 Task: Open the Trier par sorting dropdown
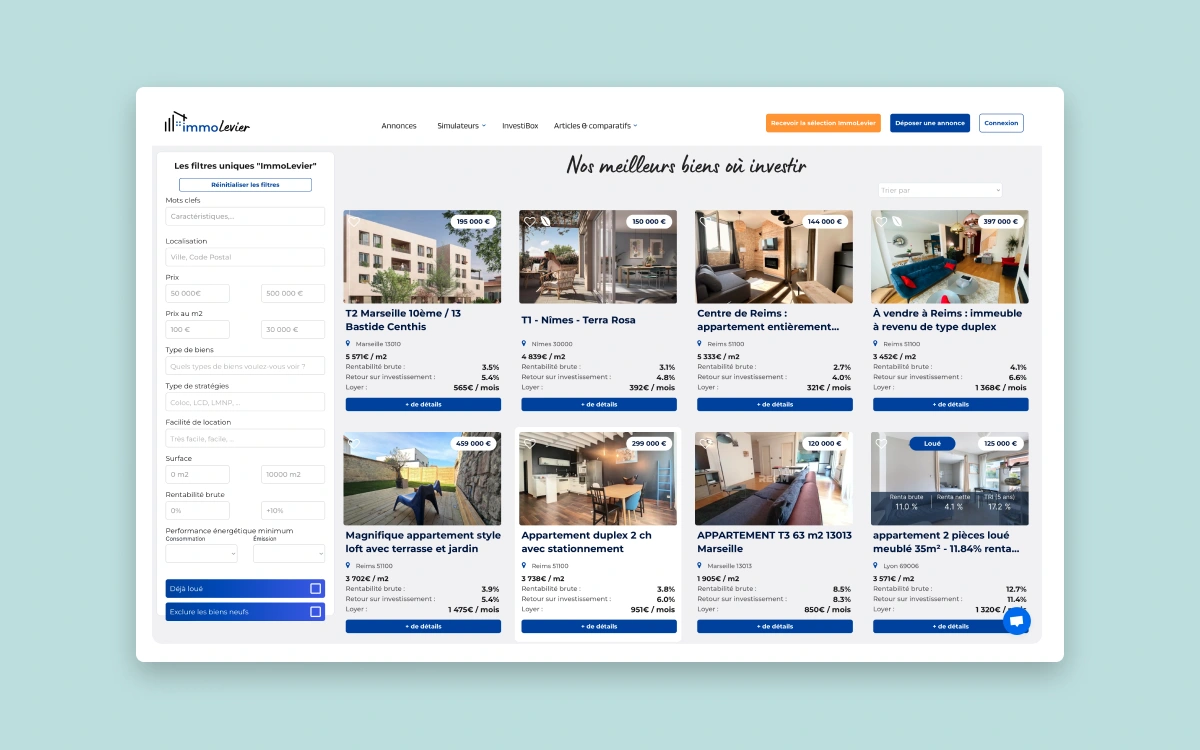point(938,190)
